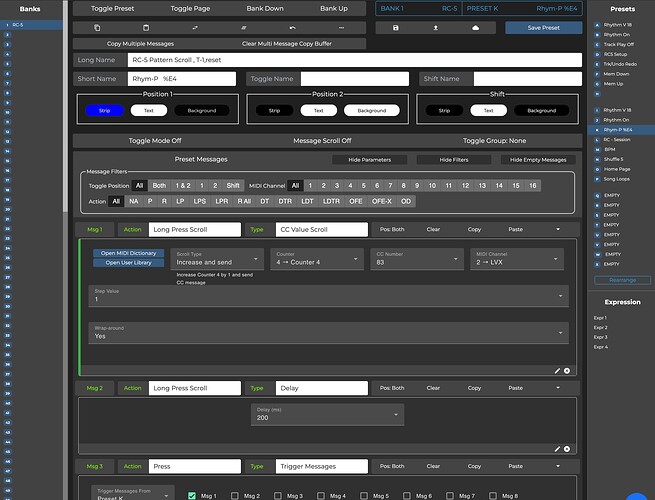This screenshot has width=655, height=500.
Task: Click the G badge beside Mem Up
Action: pyautogui.click(x=597, y=84)
